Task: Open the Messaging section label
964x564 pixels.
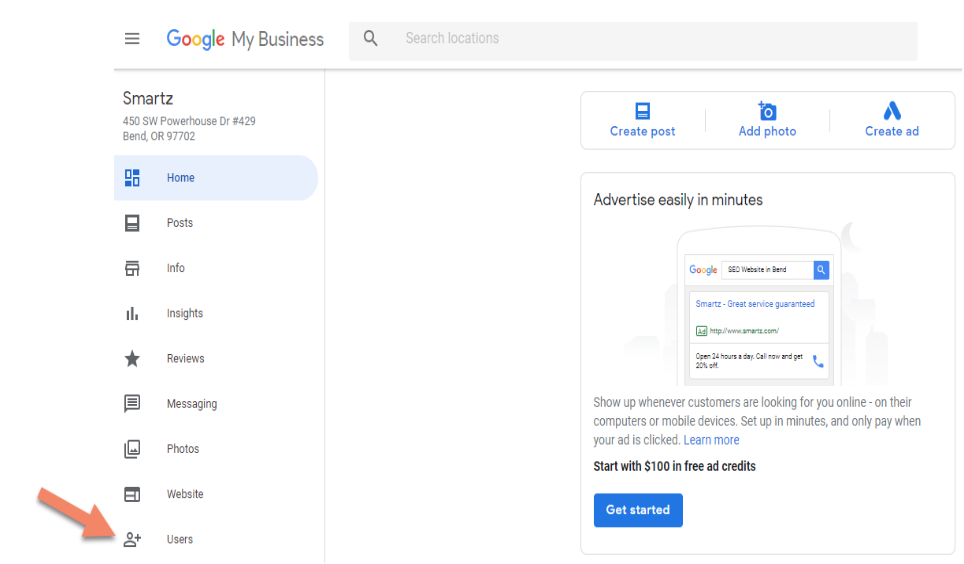Action: coord(192,404)
